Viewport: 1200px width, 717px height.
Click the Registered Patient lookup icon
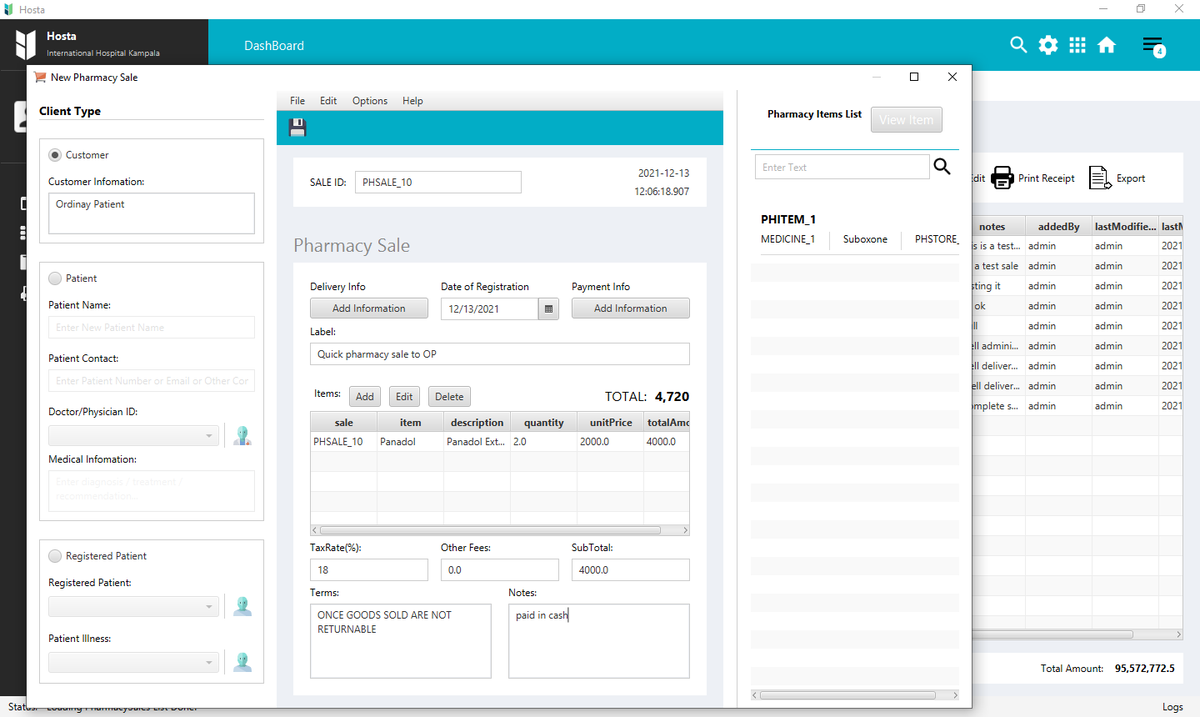tap(242, 606)
